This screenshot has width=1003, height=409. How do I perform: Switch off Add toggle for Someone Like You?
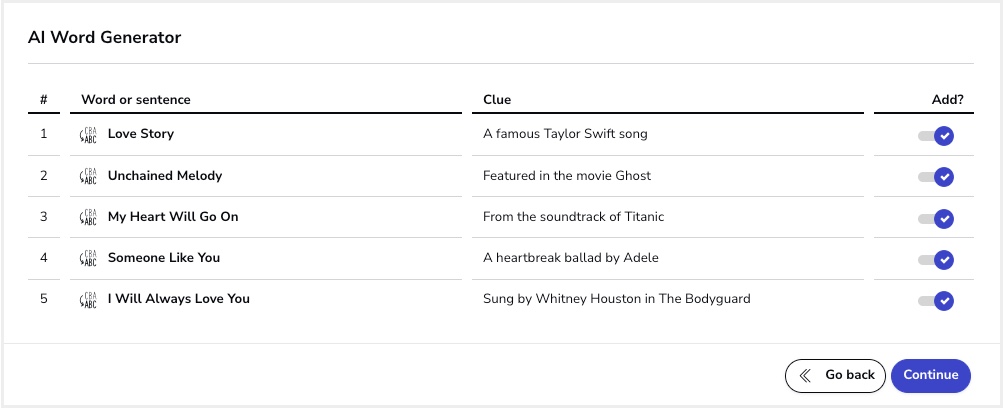936,260
